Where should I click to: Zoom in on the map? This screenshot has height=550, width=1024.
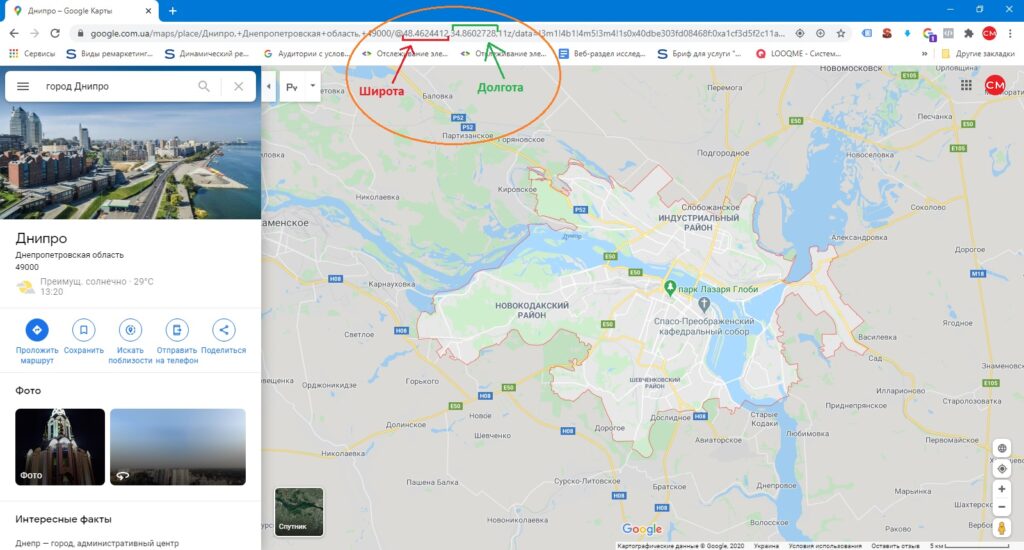1002,490
